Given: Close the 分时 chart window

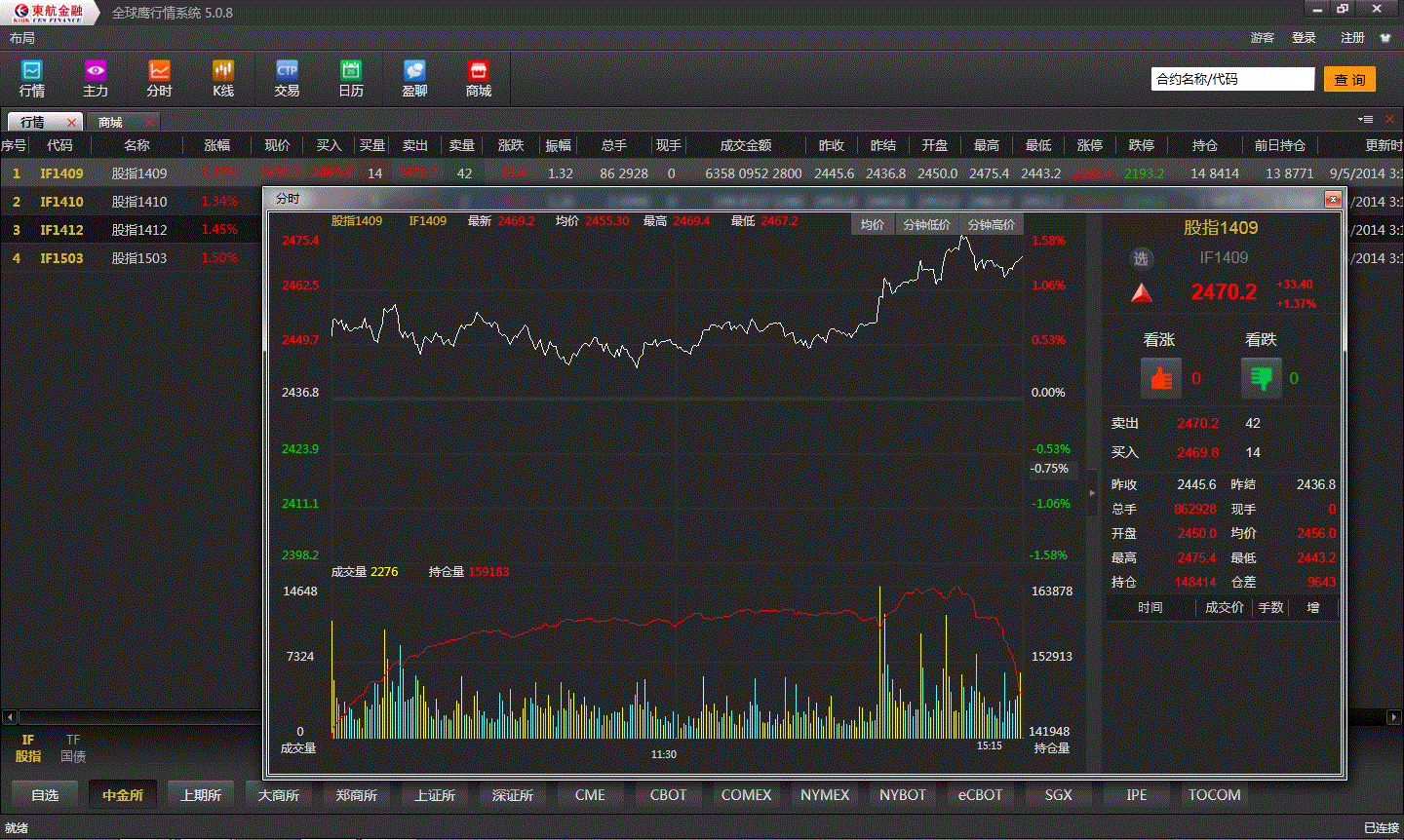Looking at the screenshot, I should coord(1333,199).
